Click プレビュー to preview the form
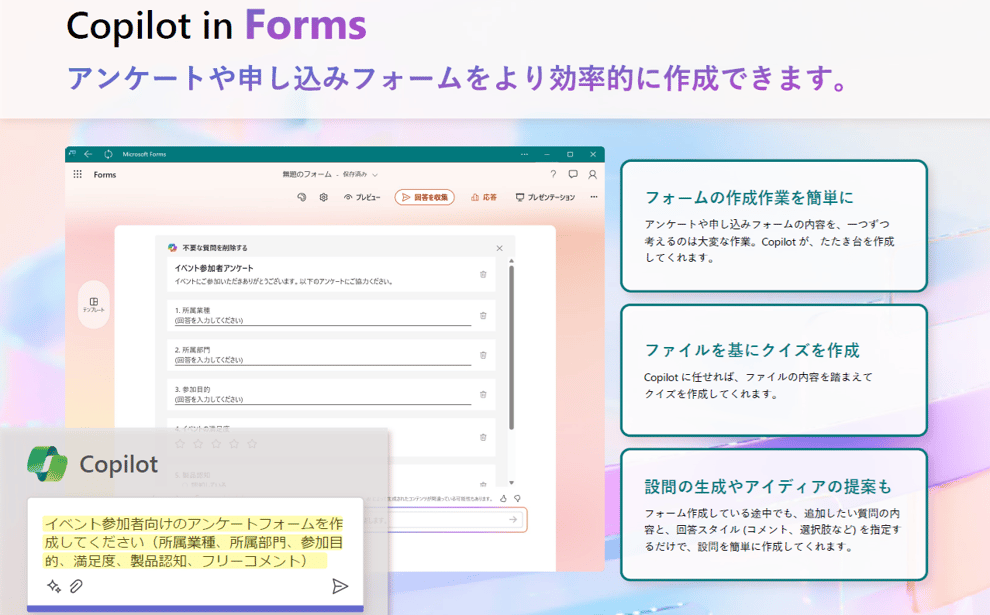The width and height of the screenshot is (990, 615). 362,197
